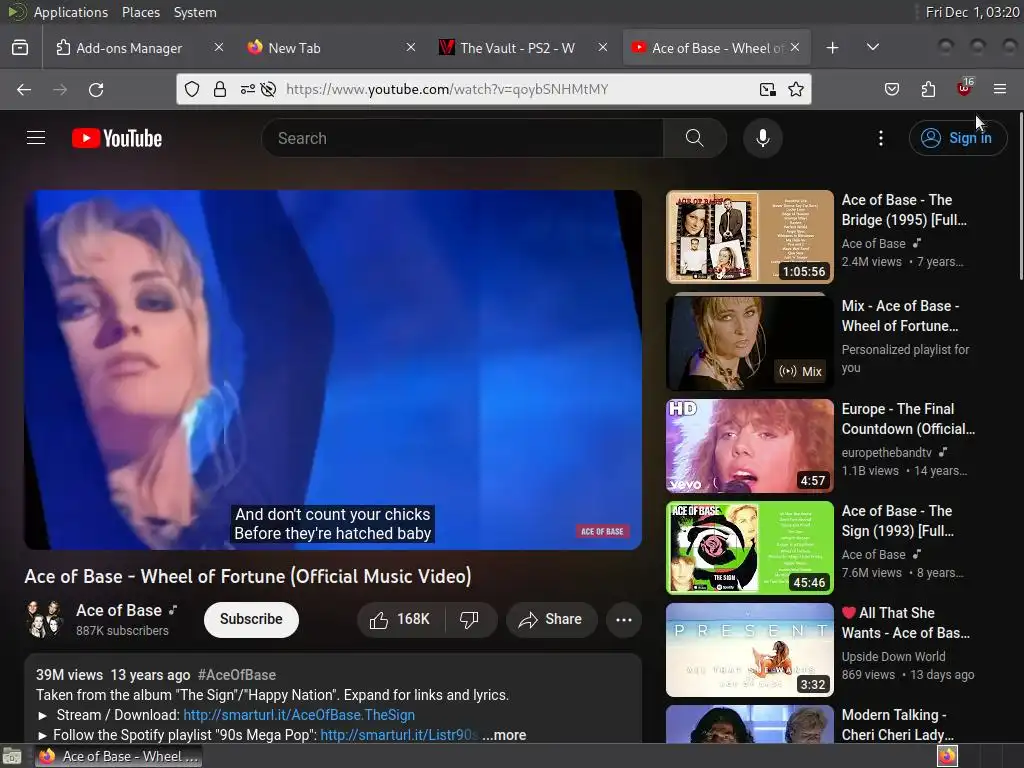Image resolution: width=1024 pixels, height=768 pixels.
Task: Go back with the browser back arrow
Action: [x=24, y=89]
